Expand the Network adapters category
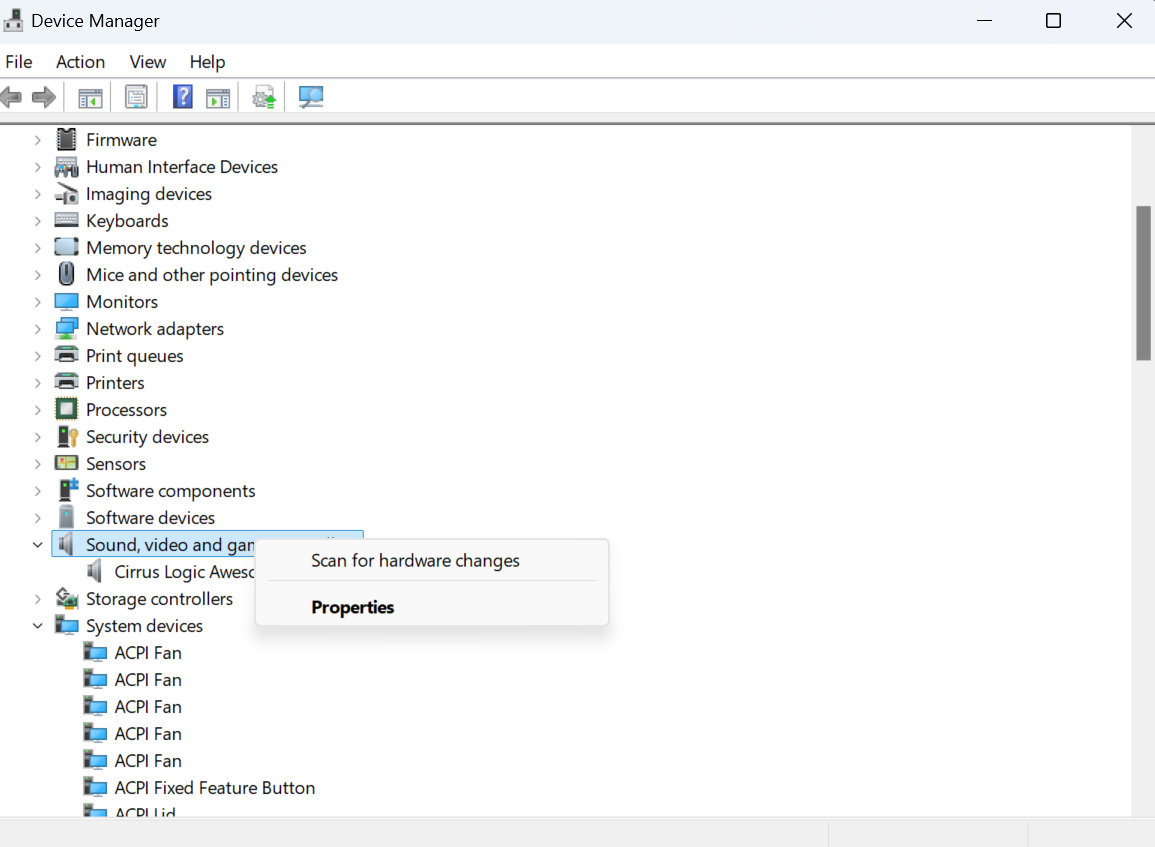The height and width of the screenshot is (847, 1155). [38, 328]
